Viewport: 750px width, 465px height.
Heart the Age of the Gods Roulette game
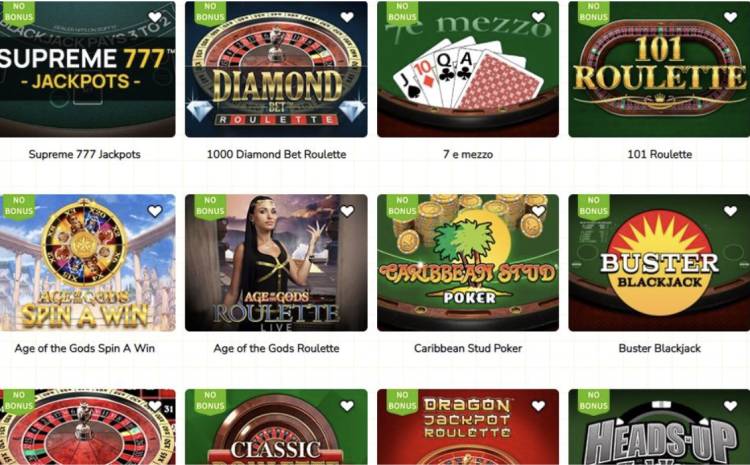(347, 211)
